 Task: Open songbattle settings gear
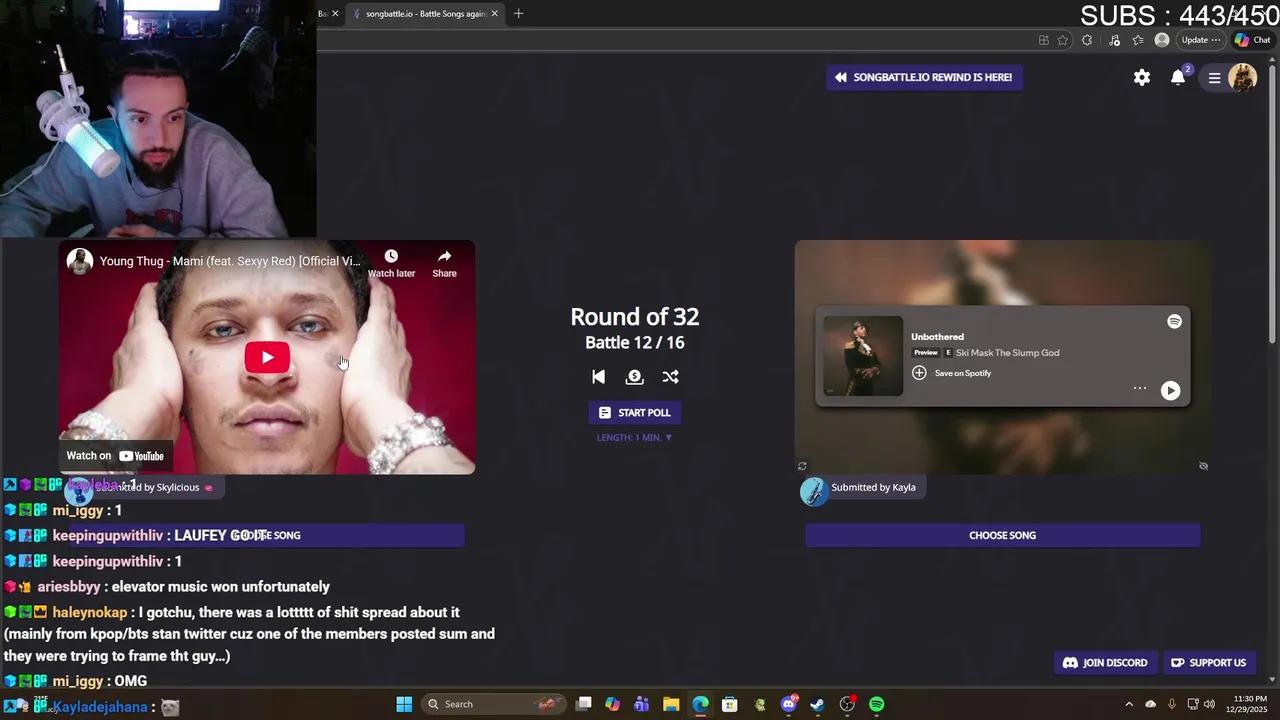click(x=1142, y=77)
